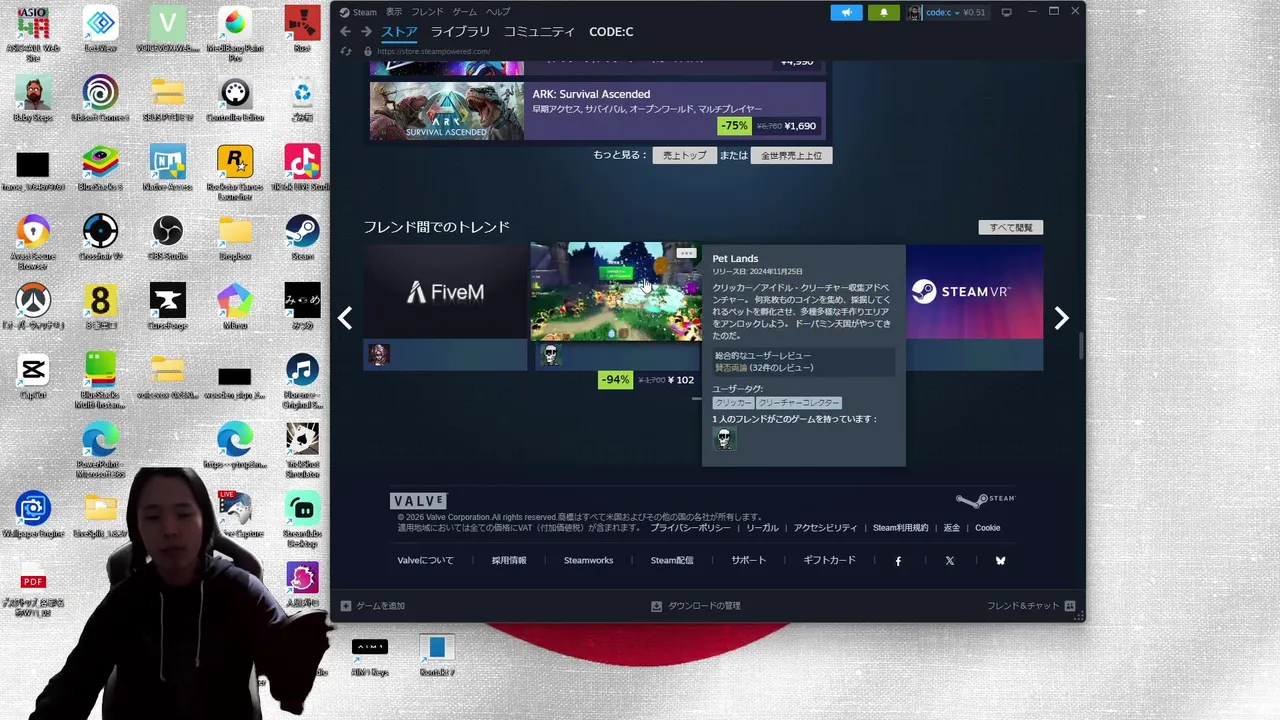Click the Valve logo in footer
This screenshot has height=720, width=1280.
[418, 501]
